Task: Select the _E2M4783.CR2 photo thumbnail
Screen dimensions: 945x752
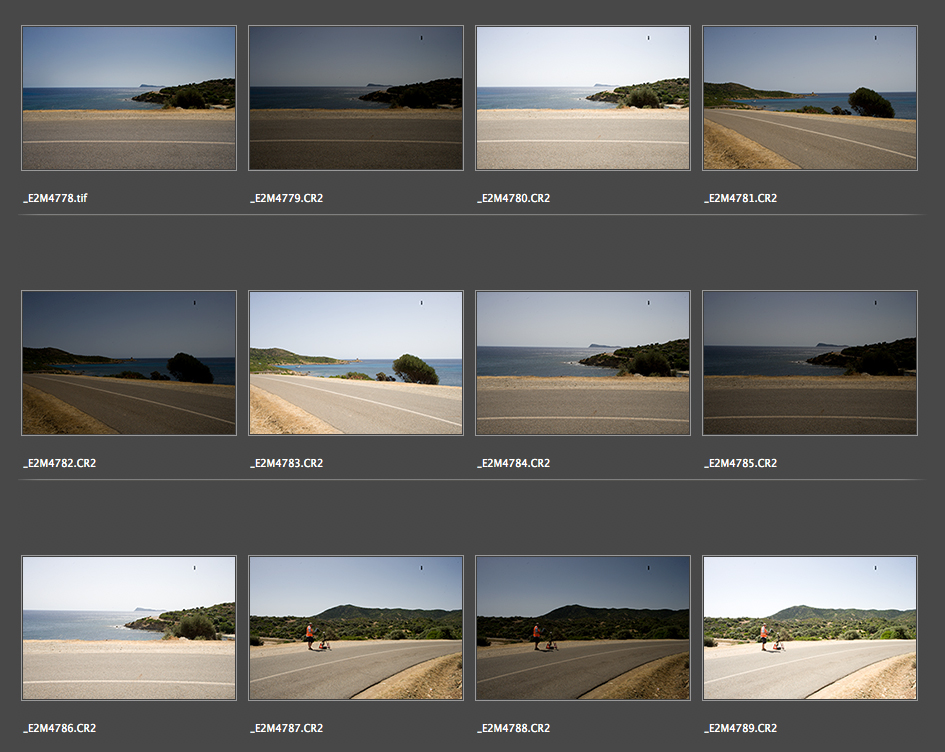Action: (x=356, y=363)
